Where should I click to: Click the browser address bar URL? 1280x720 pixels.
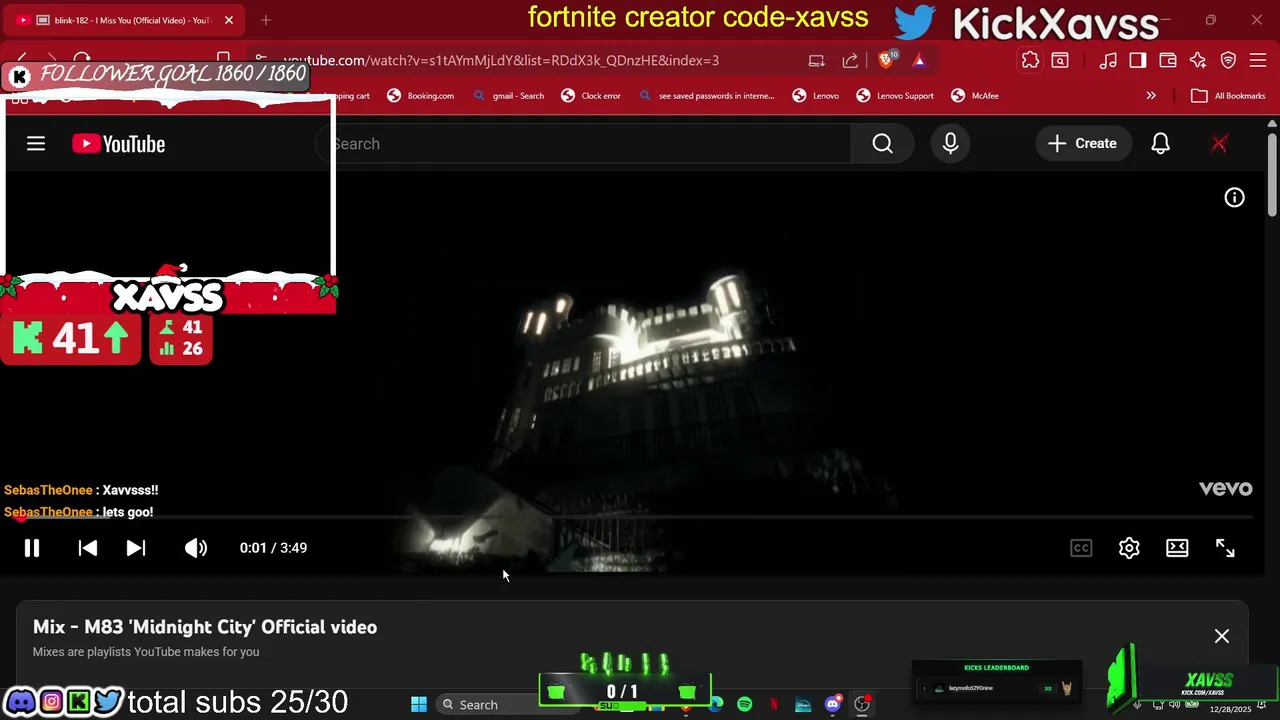(501, 61)
